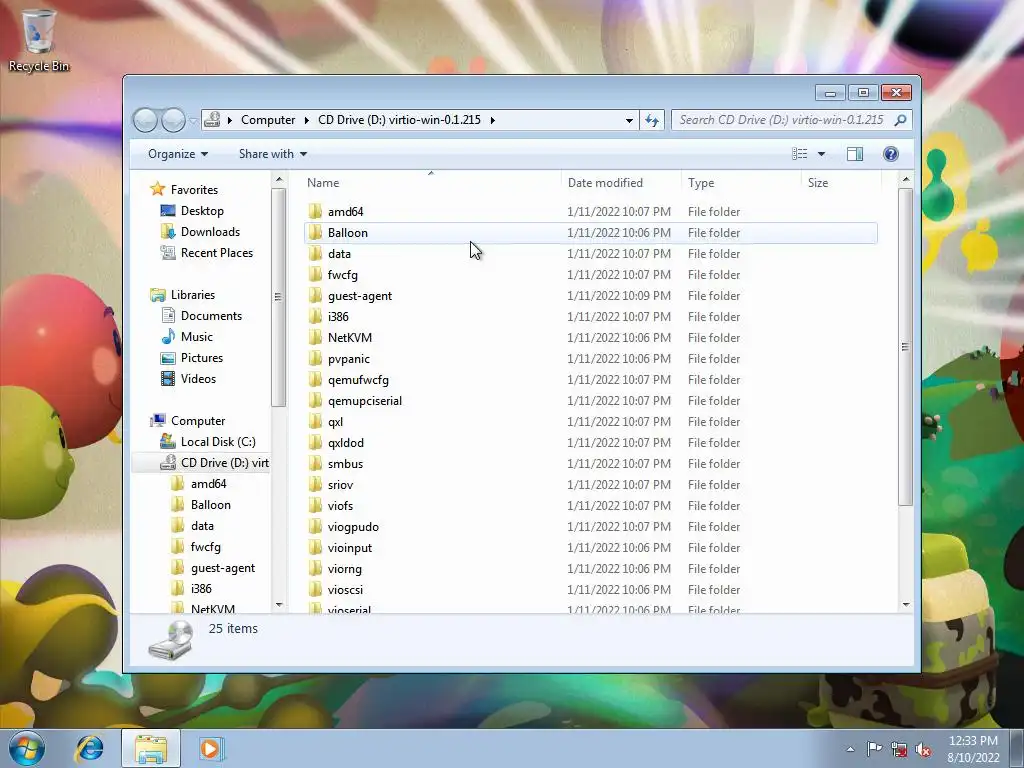The width and height of the screenshot is (1024, 768).
Task: Open the More view options dropdown arrow
Action: (822, 154)
